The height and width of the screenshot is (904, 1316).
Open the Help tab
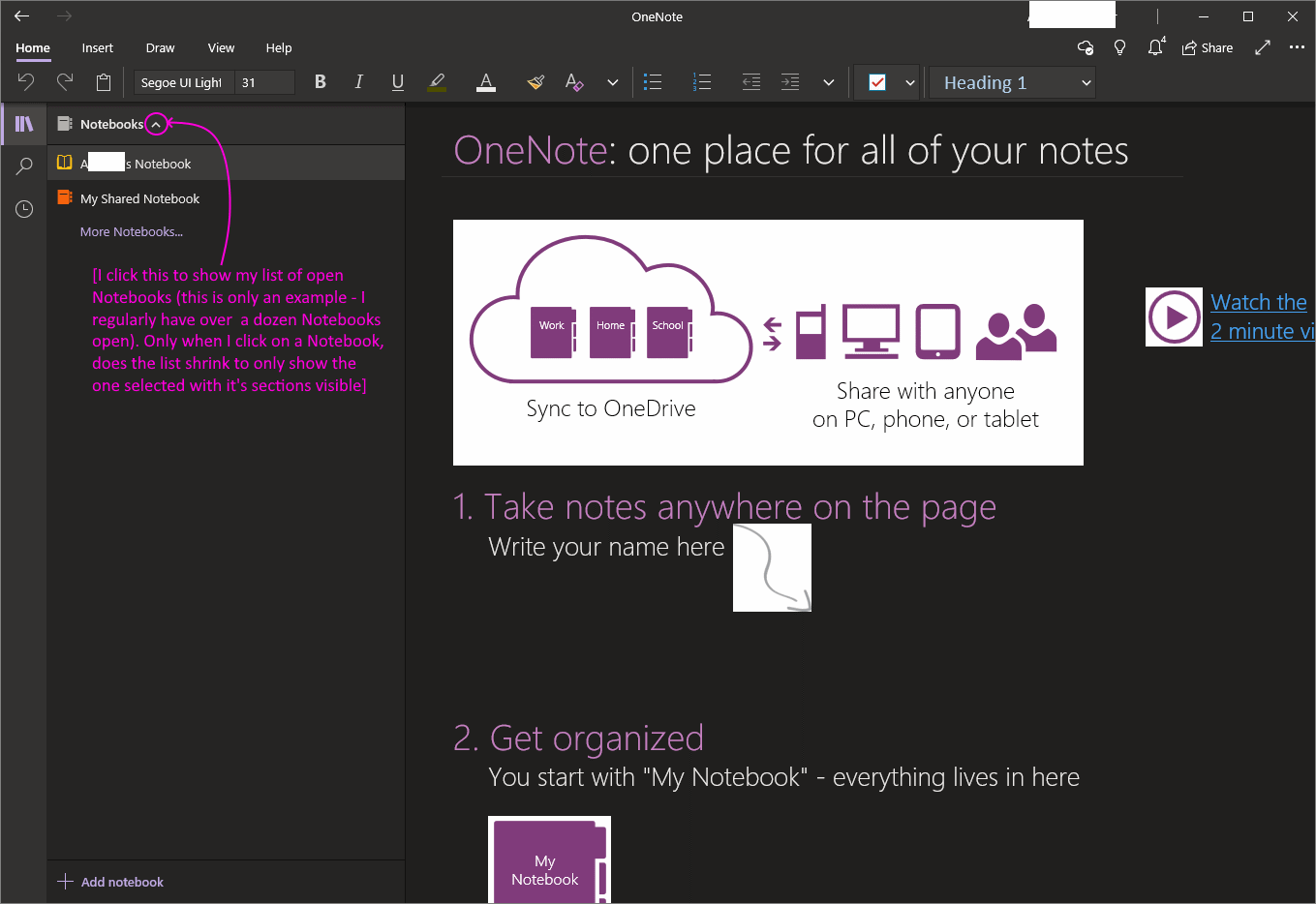pyautogui.click(x=279, y=47)
